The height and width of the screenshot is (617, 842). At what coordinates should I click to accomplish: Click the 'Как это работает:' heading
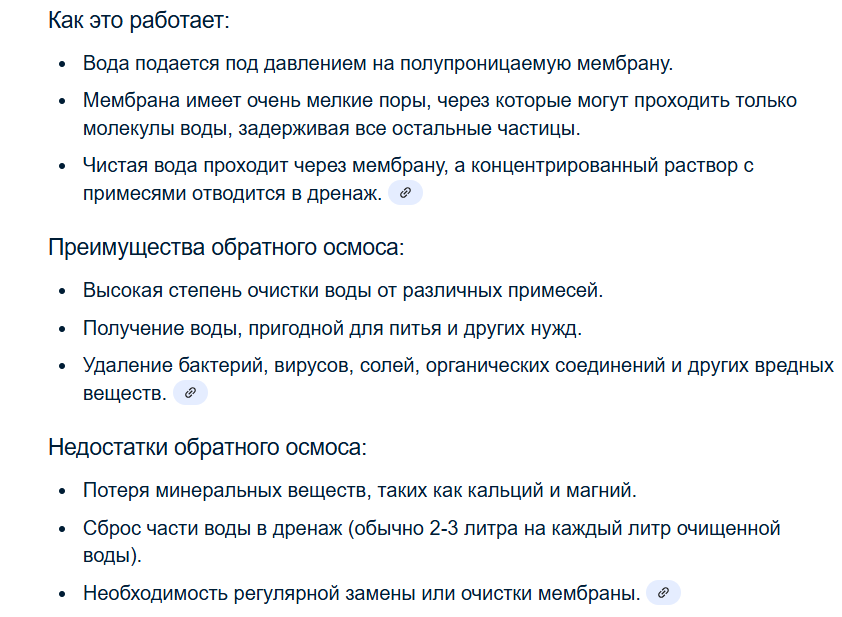(139, 20)
